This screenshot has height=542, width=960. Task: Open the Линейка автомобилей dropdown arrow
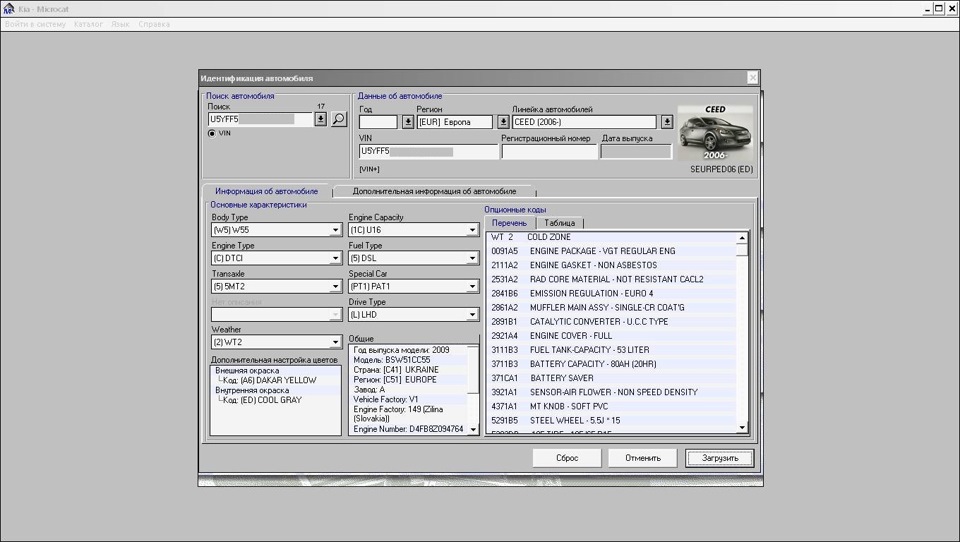[667, 122]
